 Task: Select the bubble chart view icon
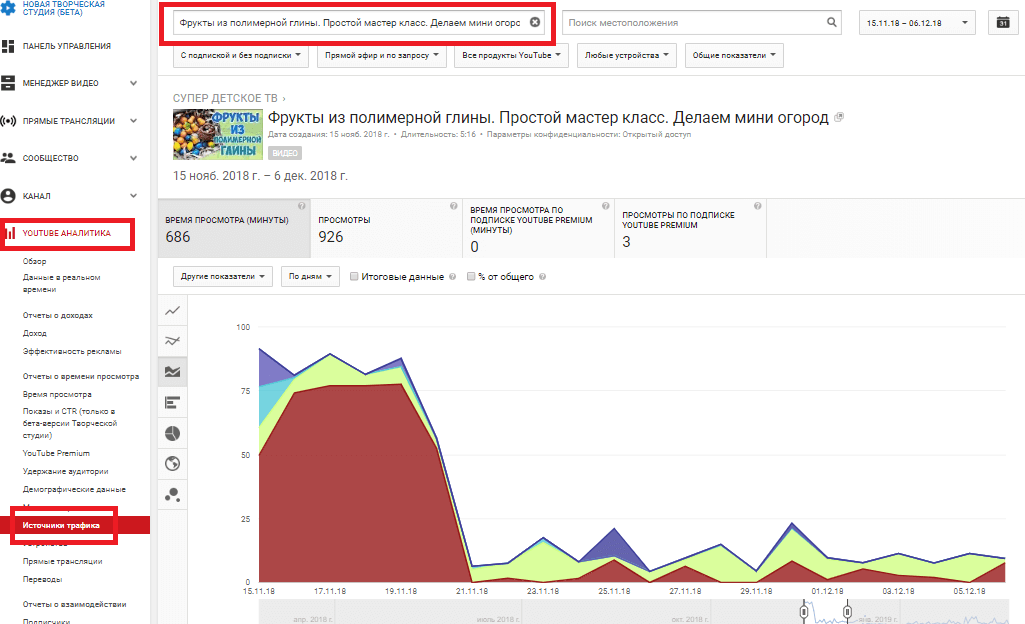(172, 494)
